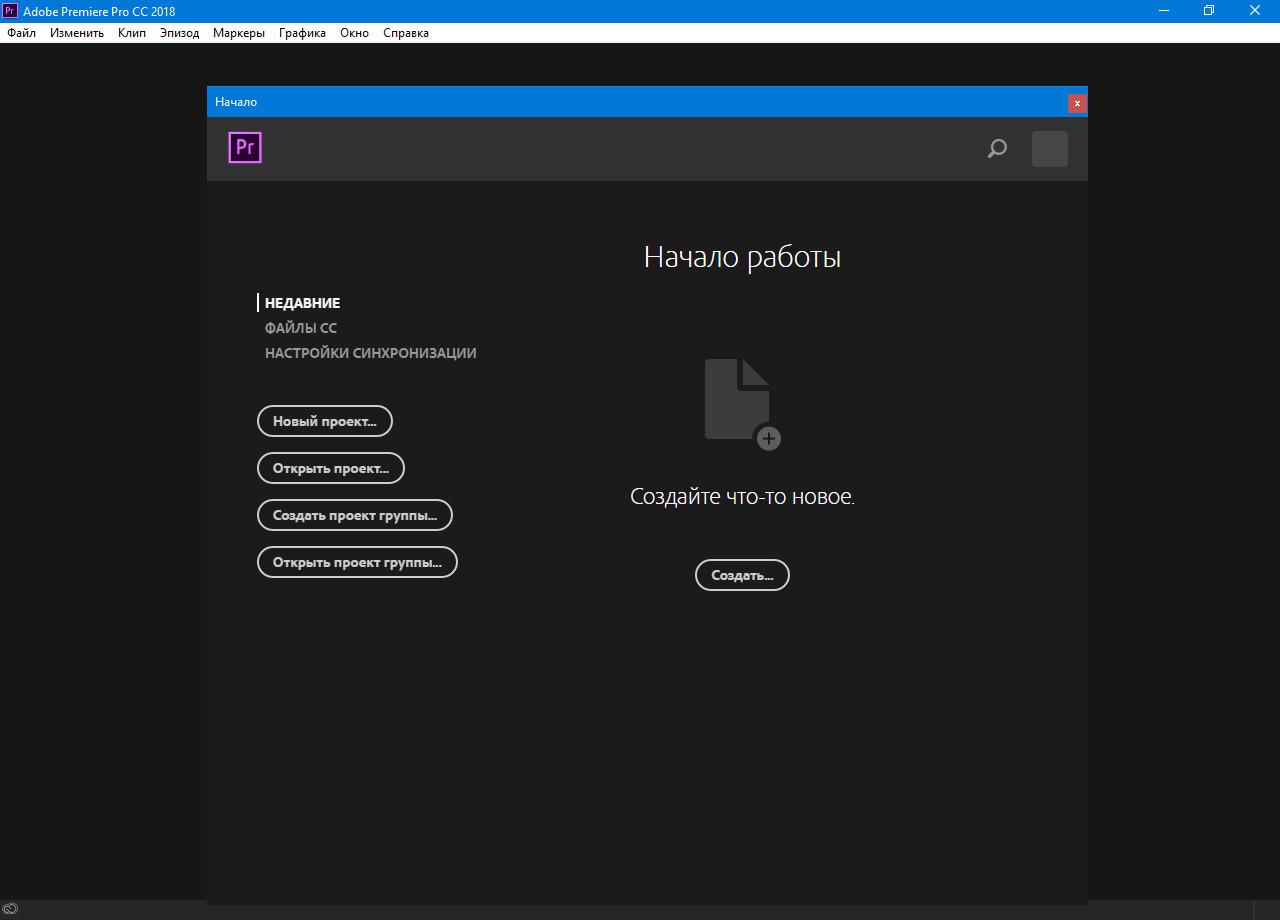Expand the Эпизод menu
The image size is (1280, 920).
click(179, 33)
